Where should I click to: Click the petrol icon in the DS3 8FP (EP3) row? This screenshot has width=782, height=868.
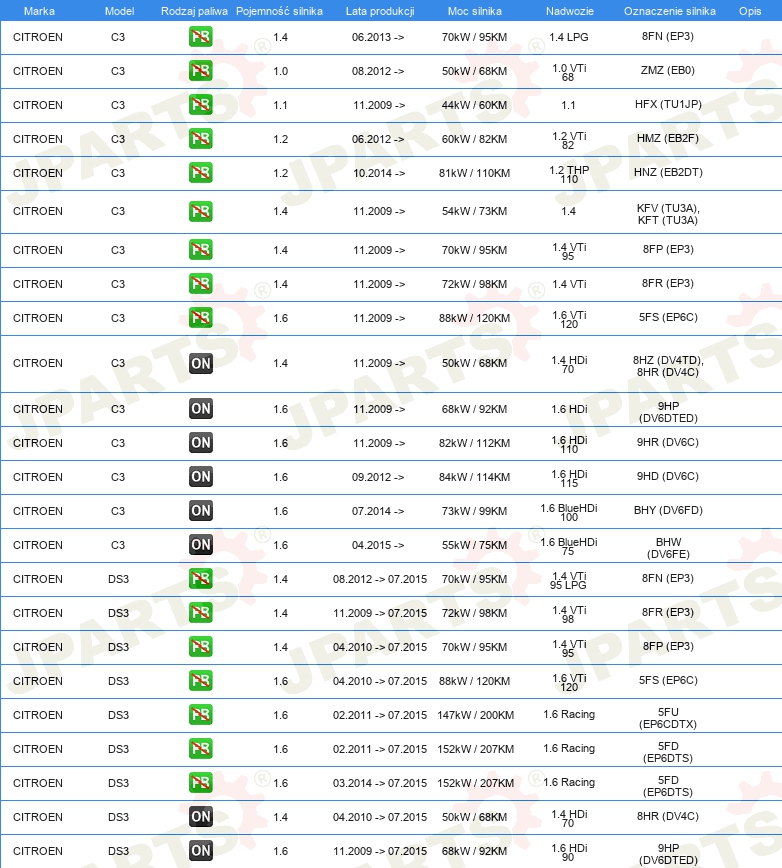click(200, 647)
